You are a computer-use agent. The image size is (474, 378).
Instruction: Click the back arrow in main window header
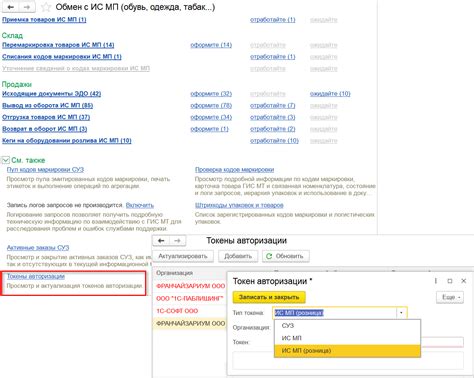tap(11, 7)
